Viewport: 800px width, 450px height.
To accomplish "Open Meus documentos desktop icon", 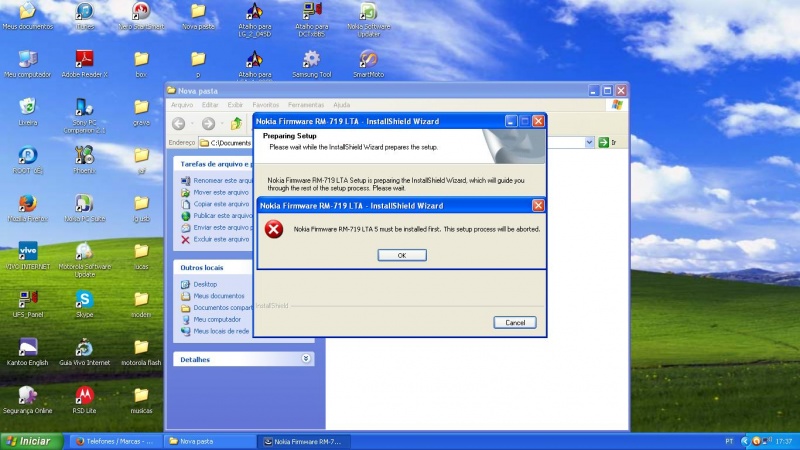I will 28,16.
